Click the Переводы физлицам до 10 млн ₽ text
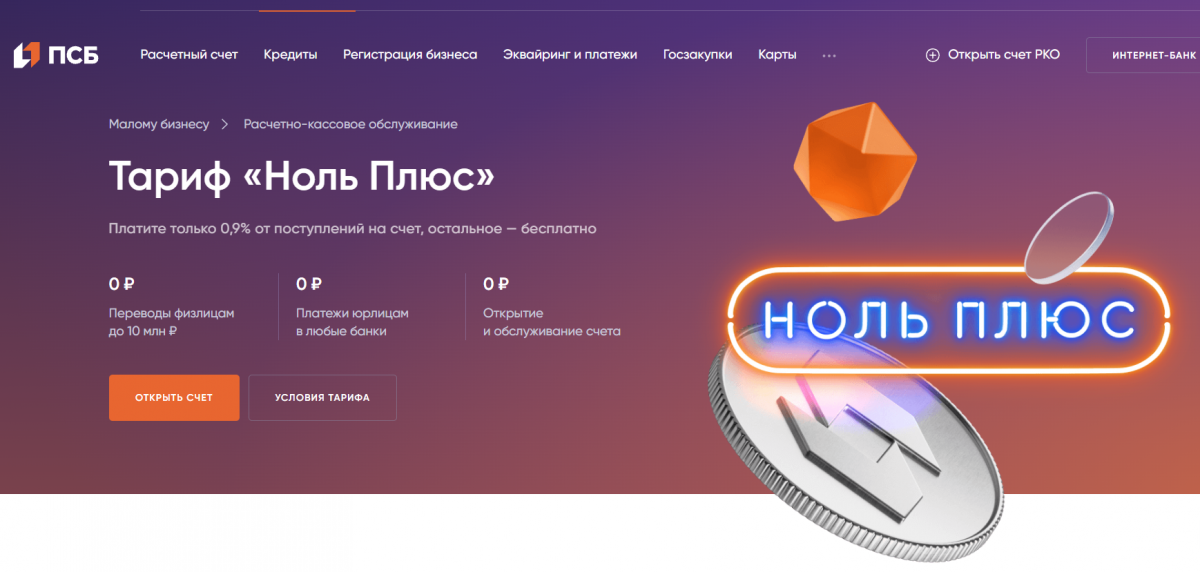Screen dimensions: 1200x572 (x=171, y=322)
